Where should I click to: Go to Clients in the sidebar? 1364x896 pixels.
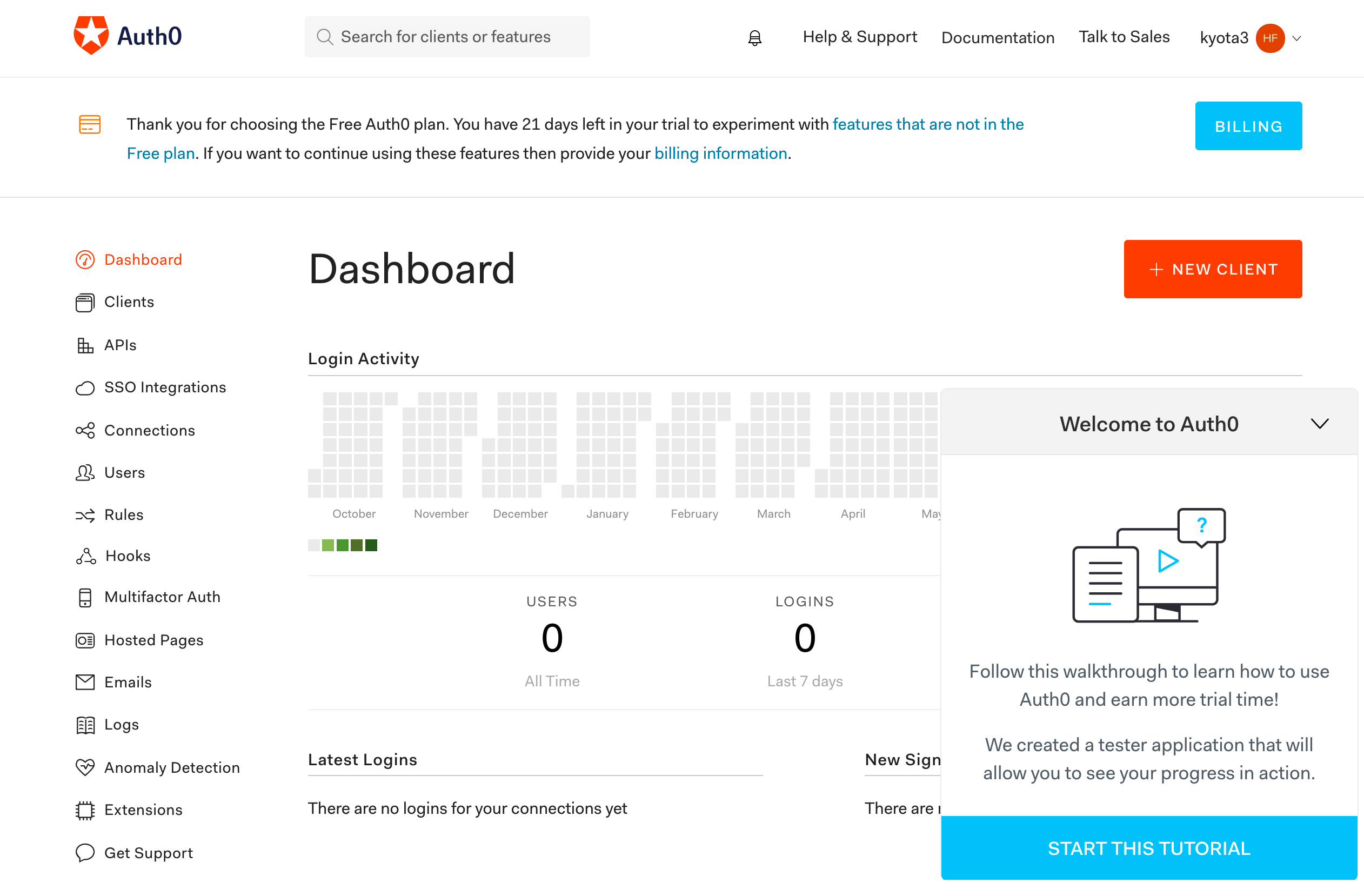pos(129,302)
